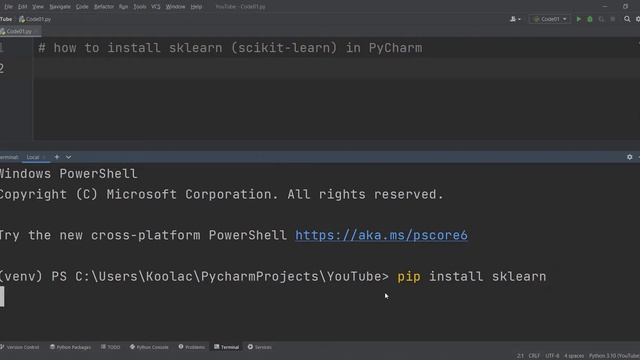This screenshot has width=640, height=360.
Task: Open the View menu
Action: point(38,7)
